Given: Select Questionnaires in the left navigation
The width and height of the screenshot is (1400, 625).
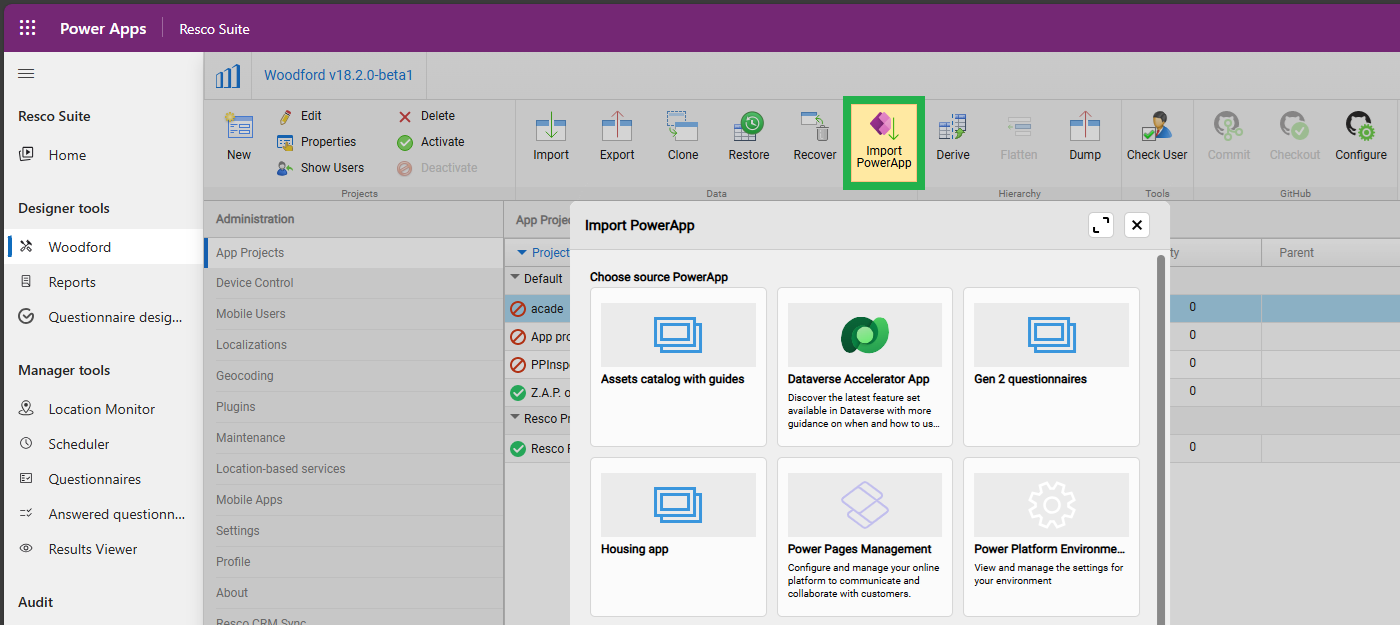Looking at the screenshot, I should [x=94, y=479].
